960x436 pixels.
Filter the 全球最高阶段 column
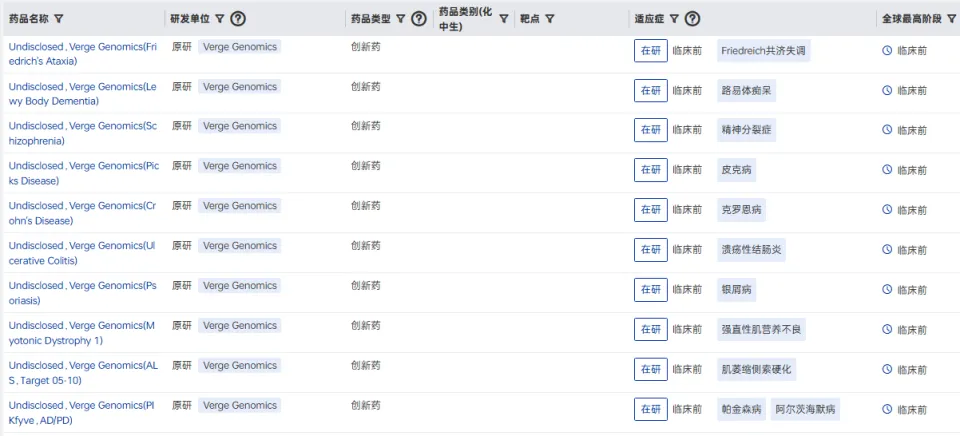952,19
